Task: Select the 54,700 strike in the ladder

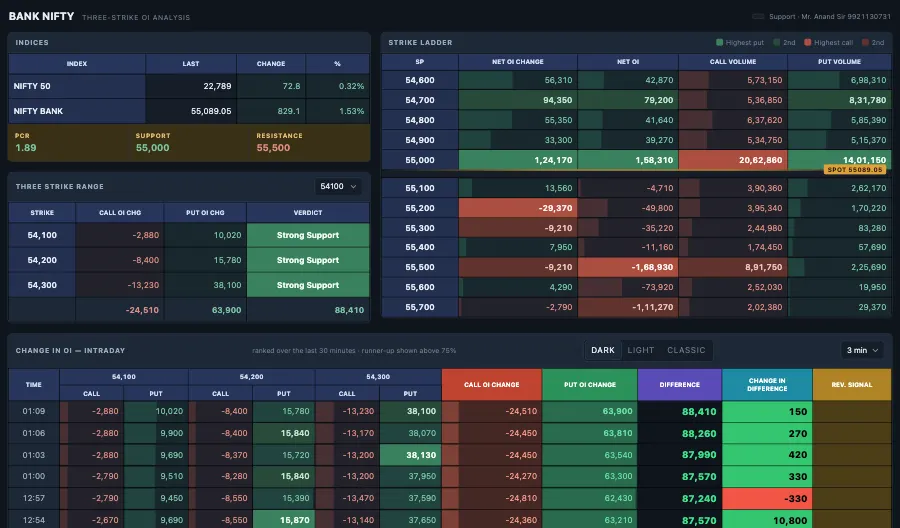Action: tap(420, 100)
